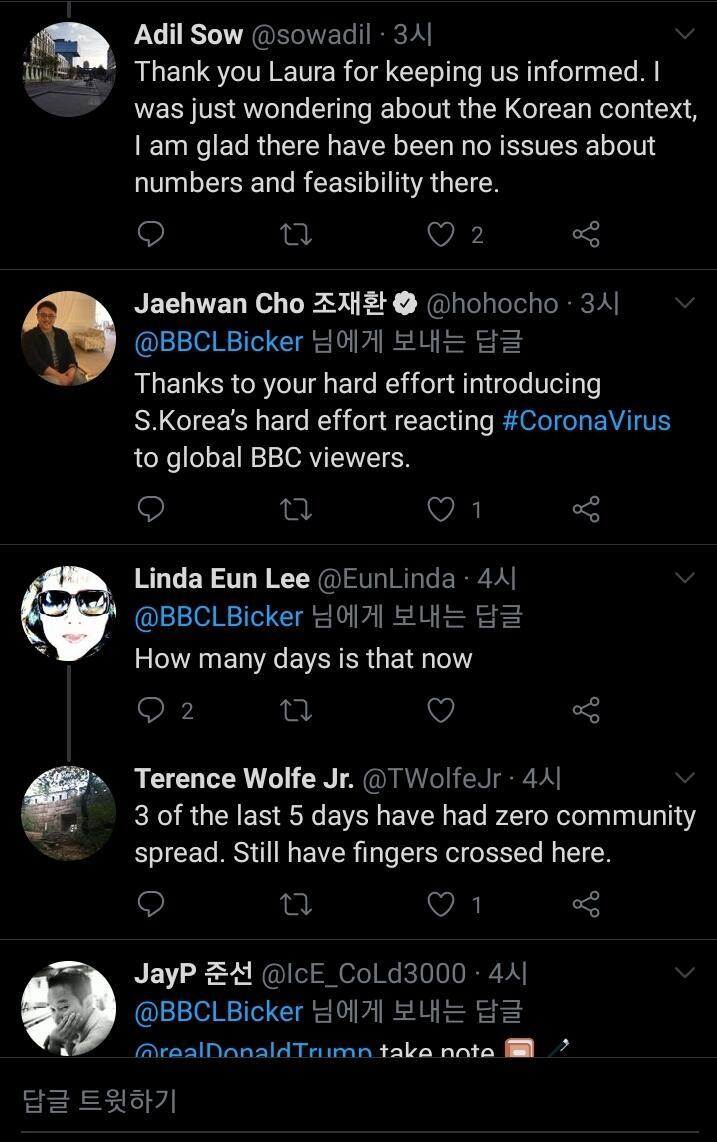Open chevron menu on JayP's tweet
This screenshot has width=717, height=1142.
pyautogui.click(x=685, y=972)
